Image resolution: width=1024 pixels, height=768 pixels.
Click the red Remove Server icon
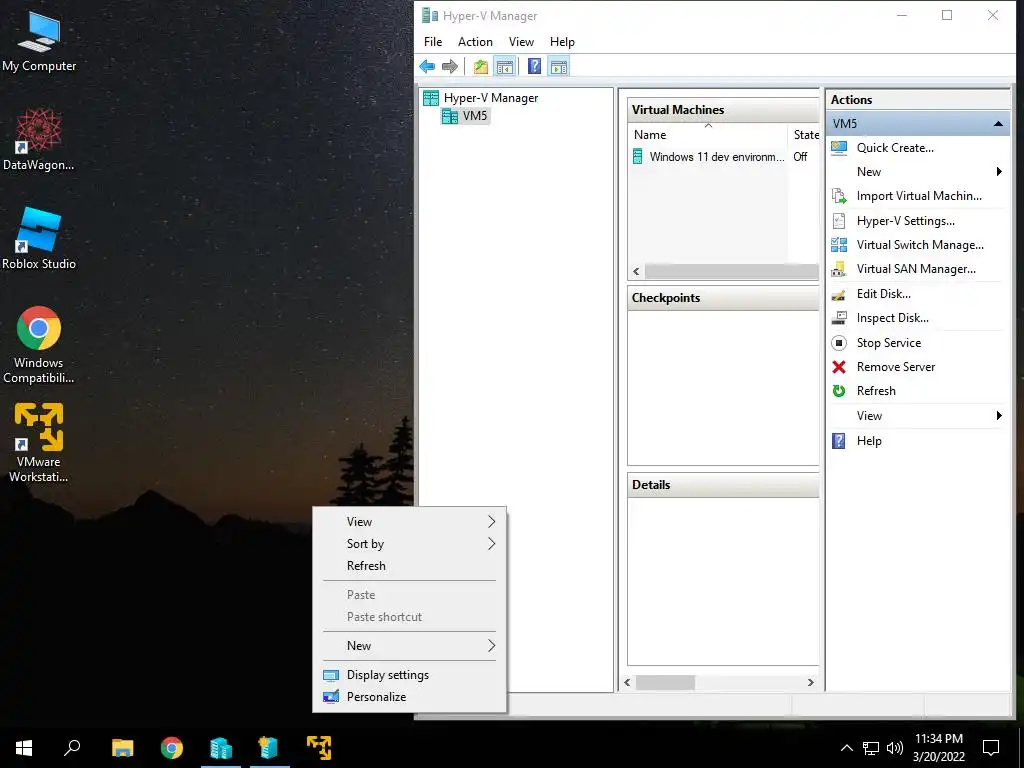(839, 367)
